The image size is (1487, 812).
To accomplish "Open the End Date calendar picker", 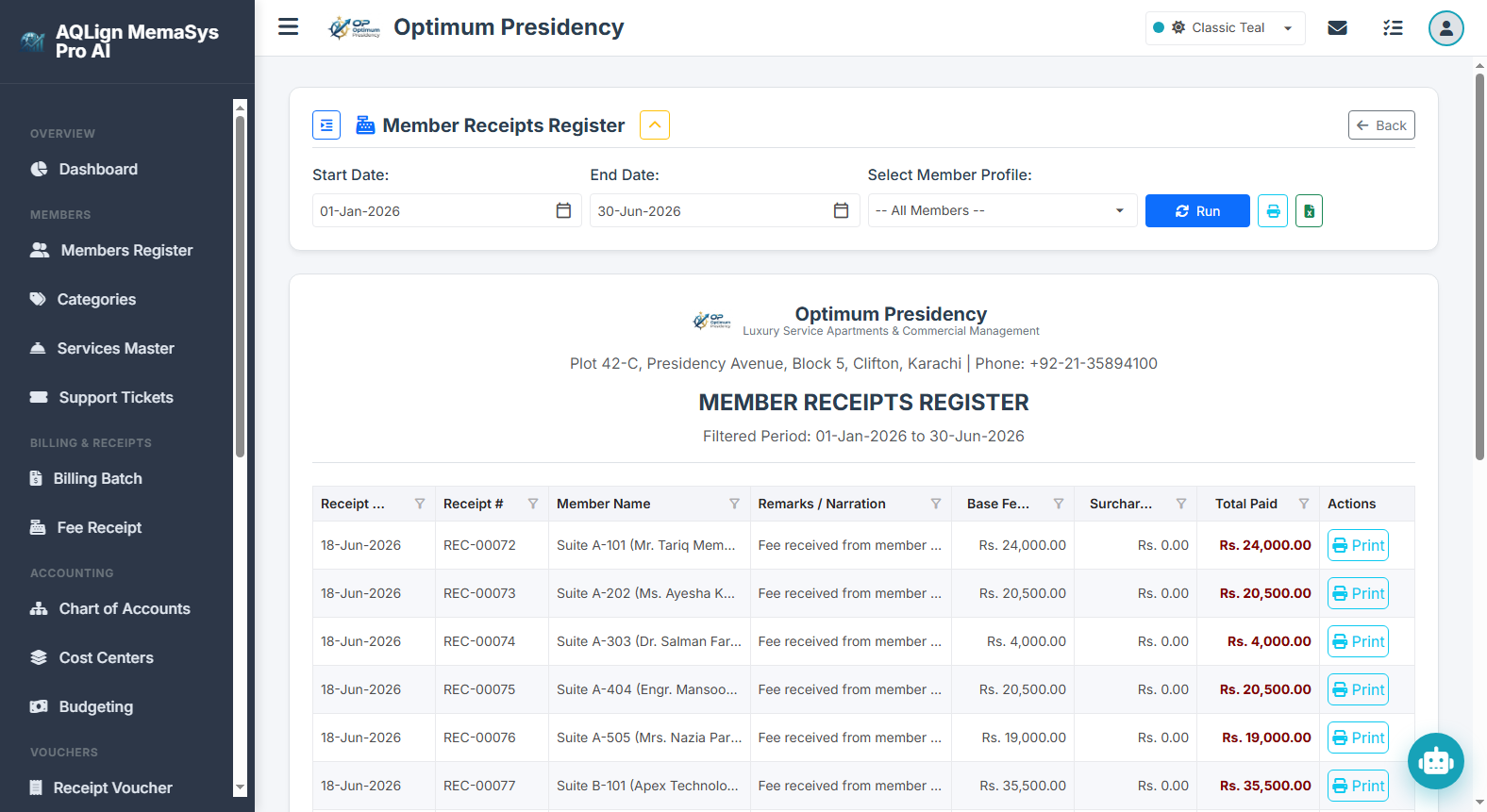I will 841,210.
